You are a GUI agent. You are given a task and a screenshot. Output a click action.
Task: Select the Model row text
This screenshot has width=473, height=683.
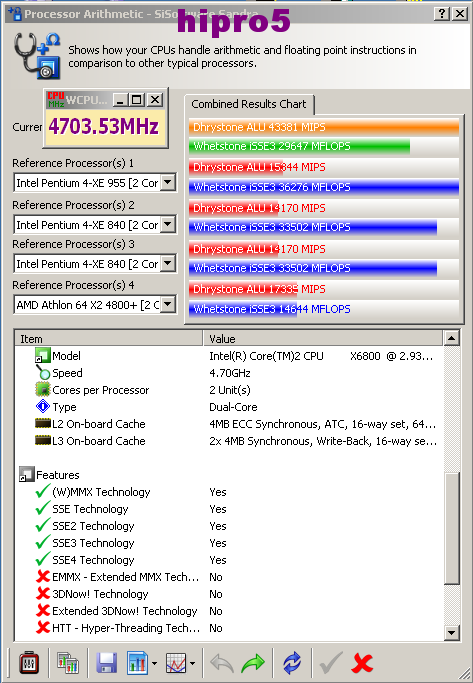pyautogui.click(x=66, y=356)
